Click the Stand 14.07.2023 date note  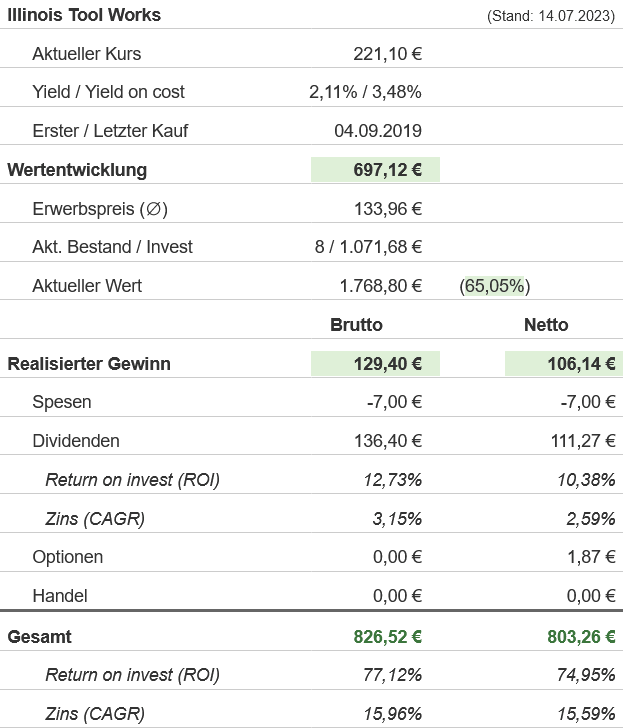pos(551,16)
